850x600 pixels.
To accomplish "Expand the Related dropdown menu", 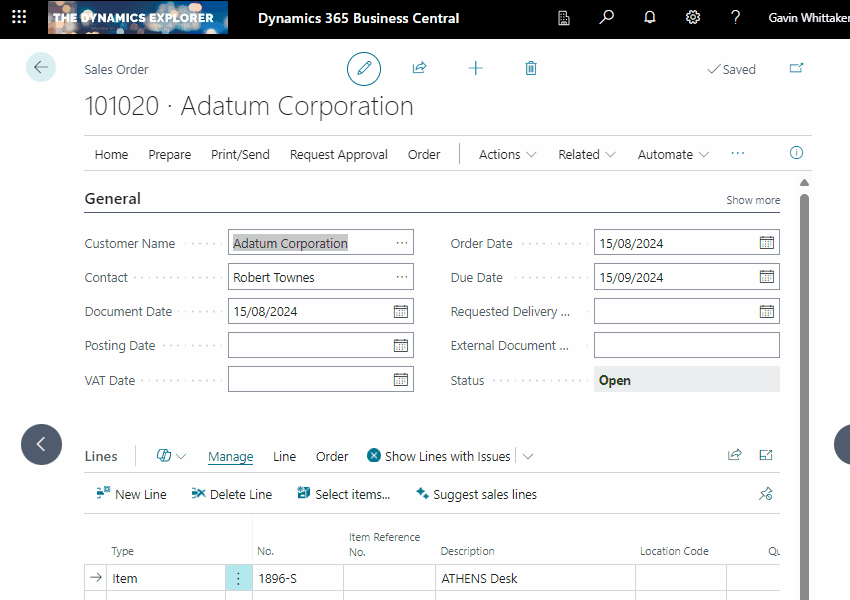I will click(x=586, y=154).
